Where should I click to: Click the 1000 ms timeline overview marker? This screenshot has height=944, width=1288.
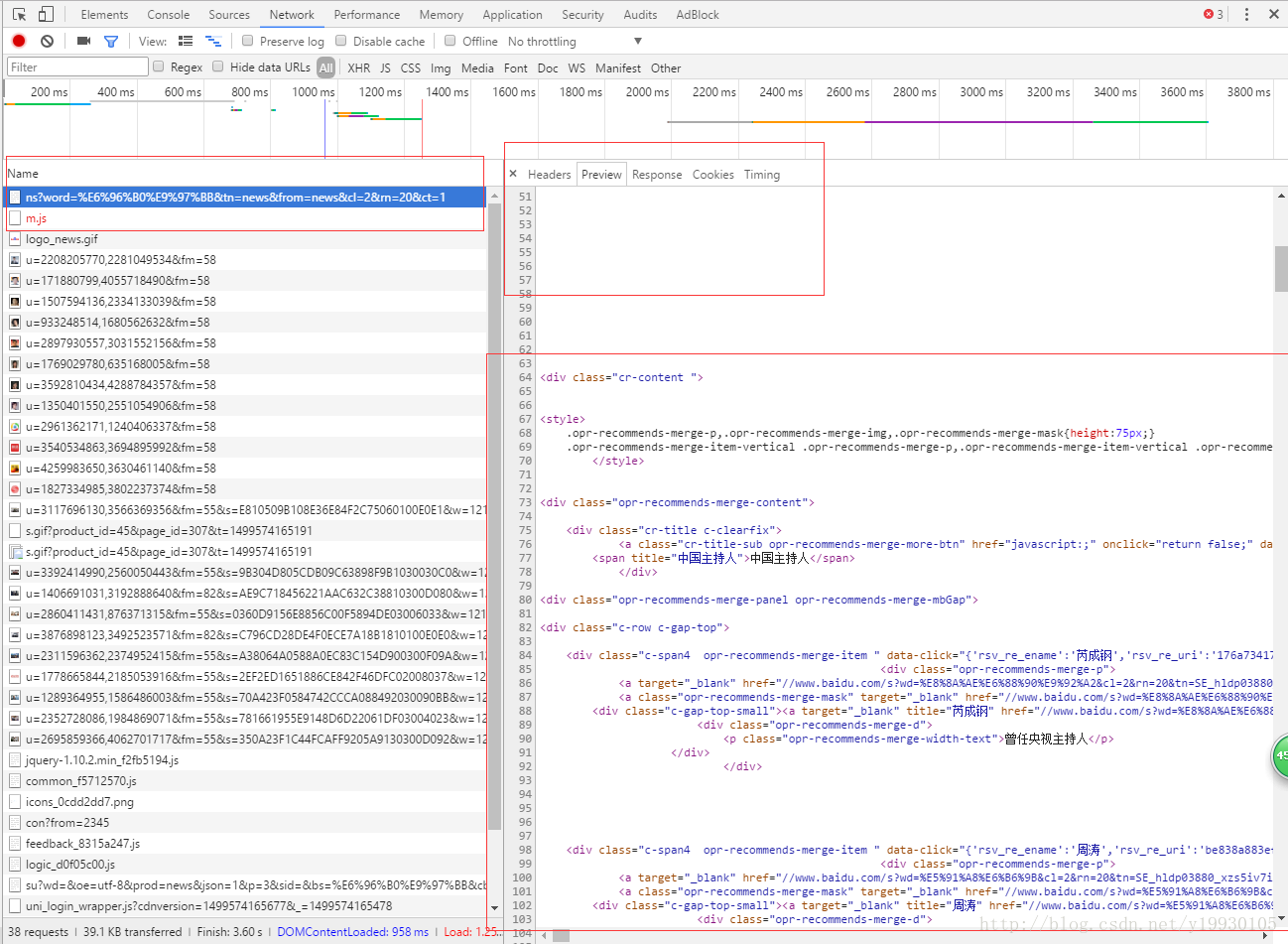coord(314,91)
